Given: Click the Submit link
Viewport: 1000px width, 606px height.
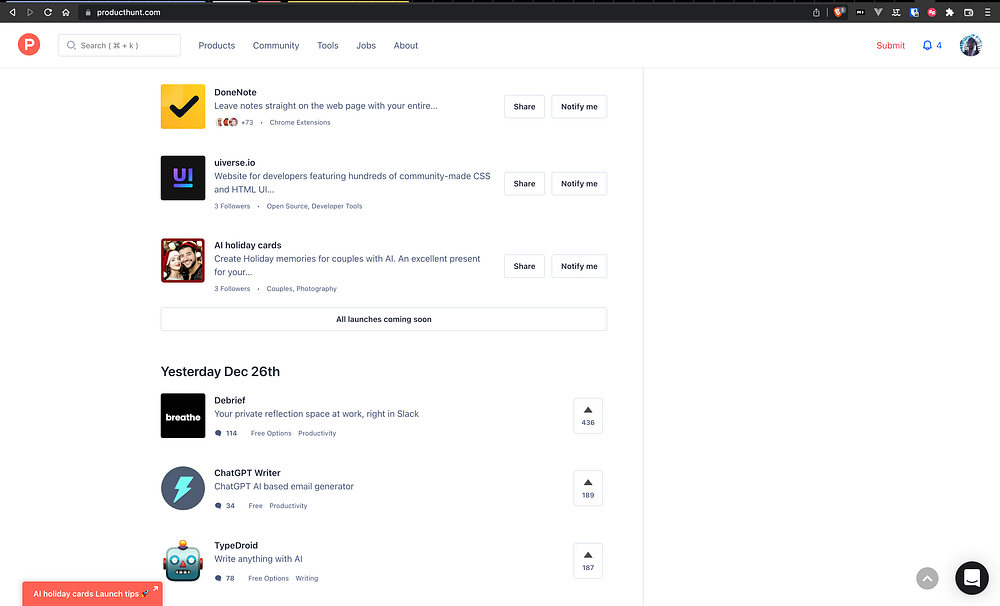Looking at the screenshot, I should [x=890, y=45].
